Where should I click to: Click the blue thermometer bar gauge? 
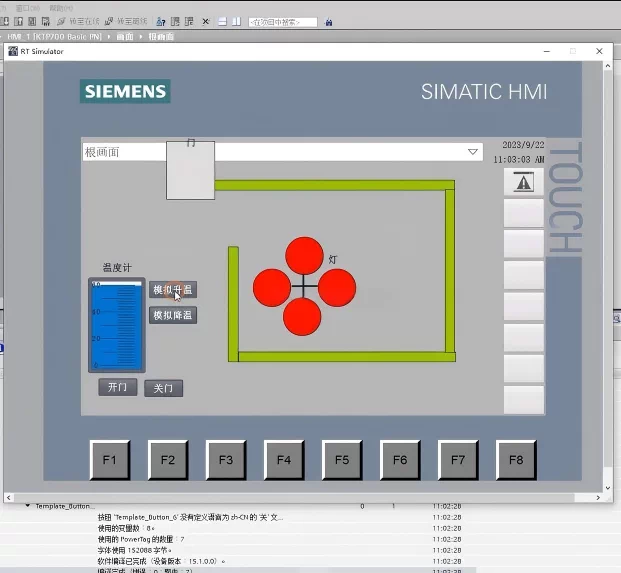click(x=117, y=325)
